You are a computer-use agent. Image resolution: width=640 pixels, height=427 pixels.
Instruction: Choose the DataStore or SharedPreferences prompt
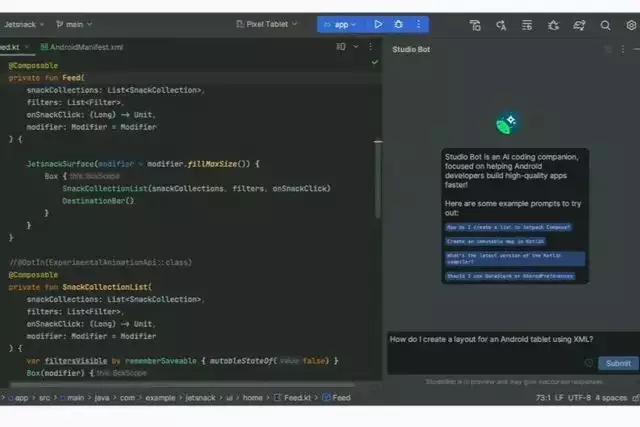tap(510, 276)
